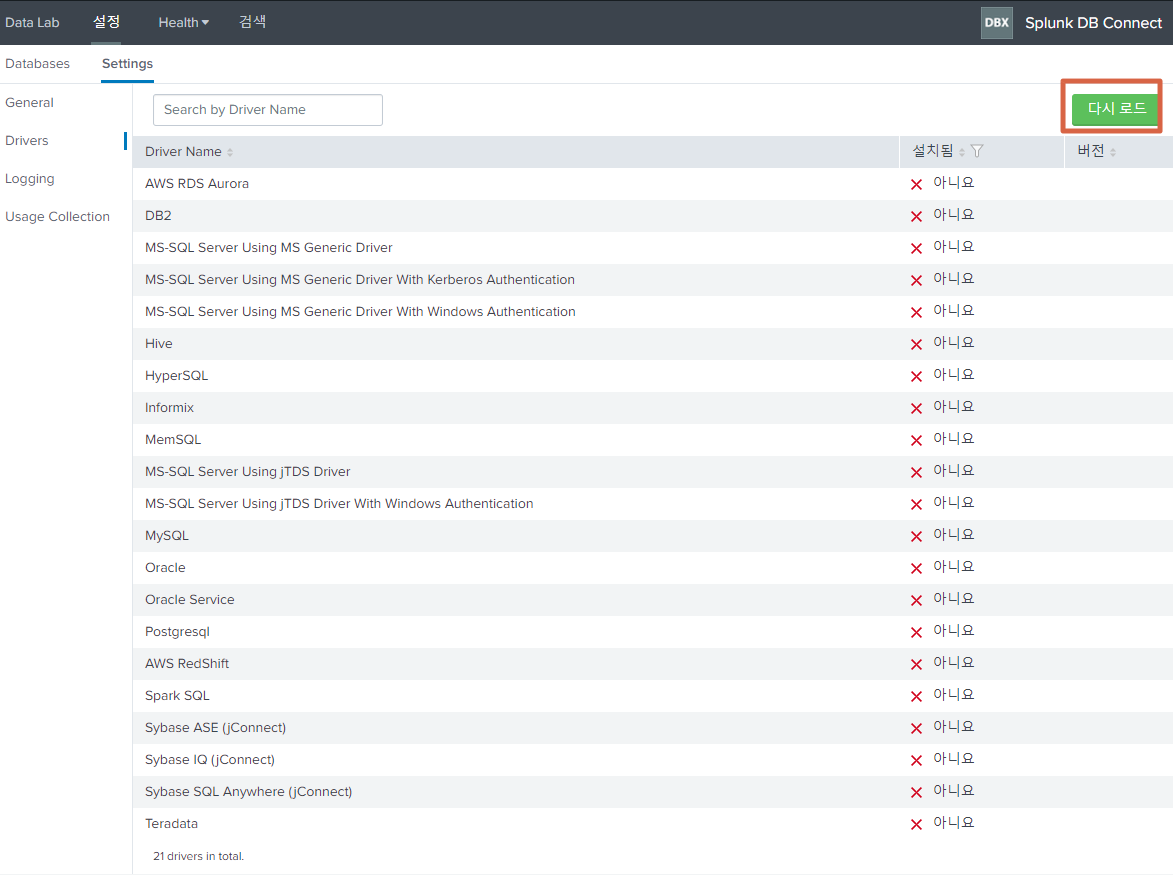1173x875 pixels.
Task: Sort by the 버전 column arrows
Action: click(x=1113, y=152)
